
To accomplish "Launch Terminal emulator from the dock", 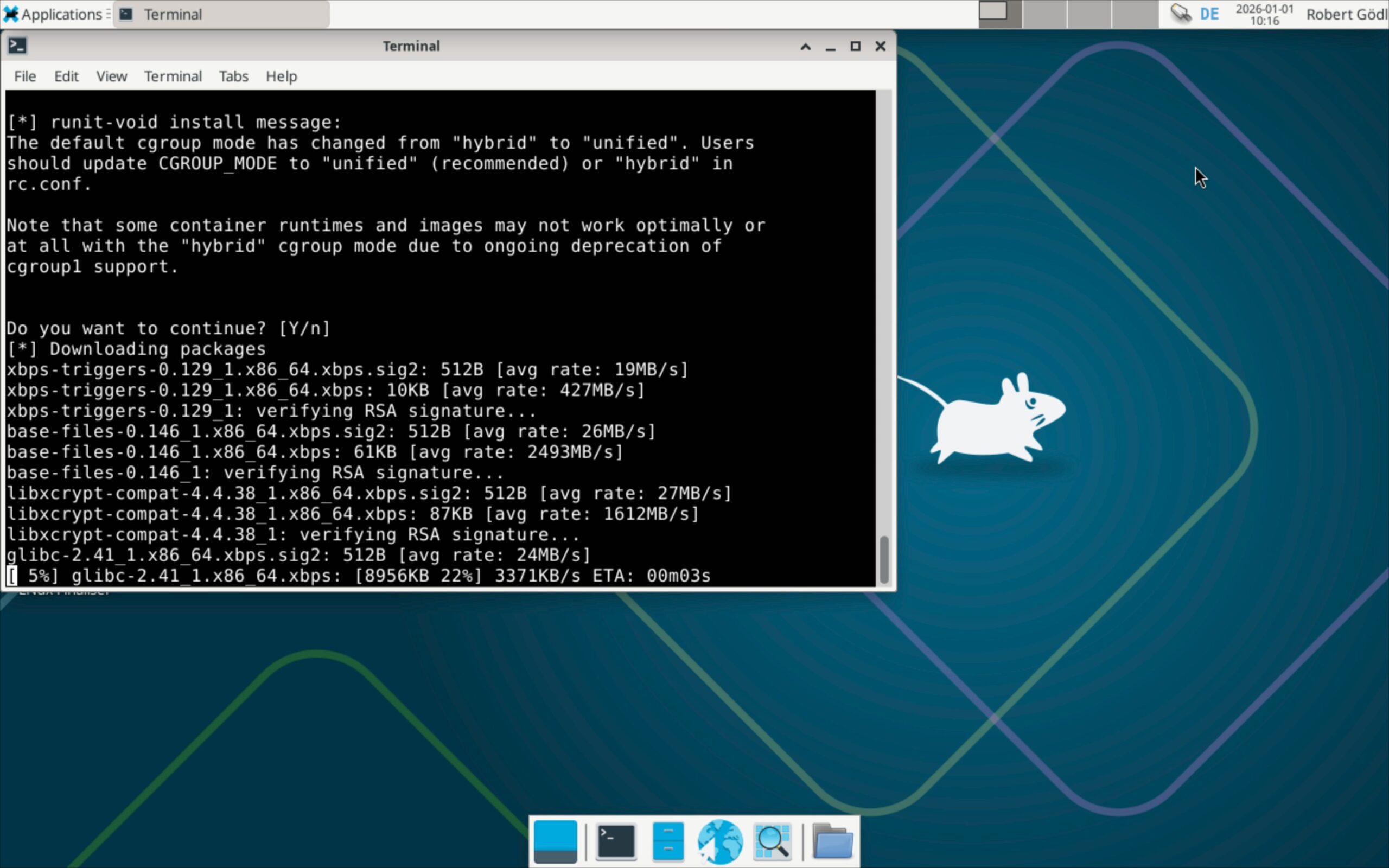I will point(616,841).
